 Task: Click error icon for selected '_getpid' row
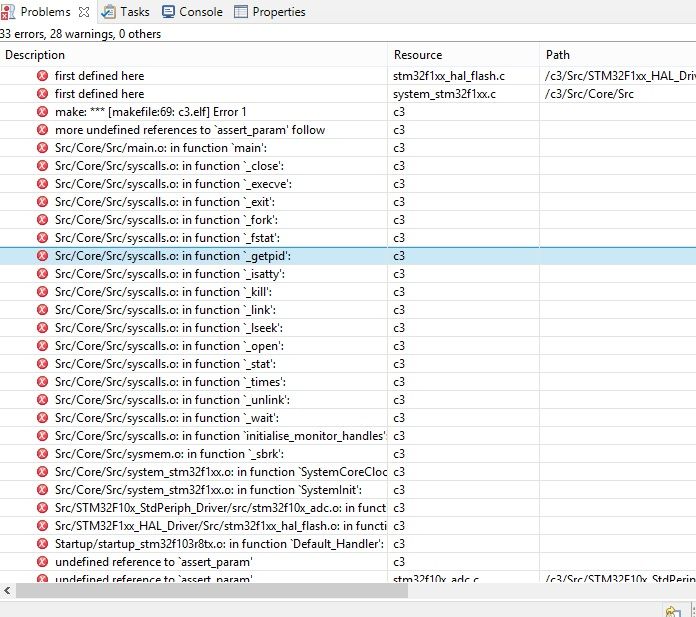[42, 256]
